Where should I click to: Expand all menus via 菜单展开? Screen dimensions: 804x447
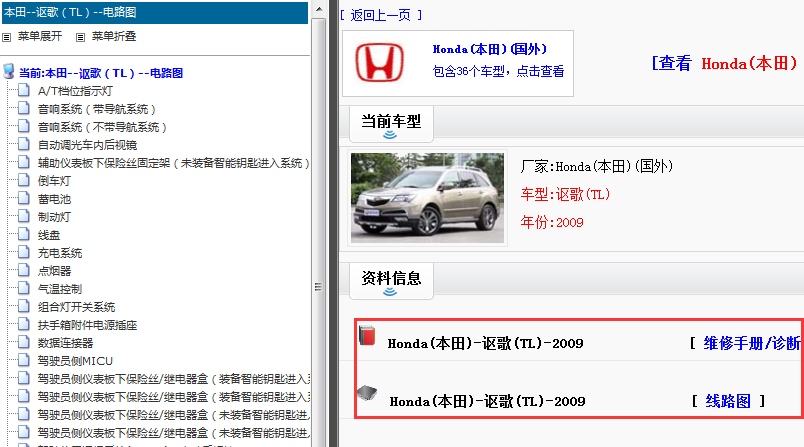(39, 36)
